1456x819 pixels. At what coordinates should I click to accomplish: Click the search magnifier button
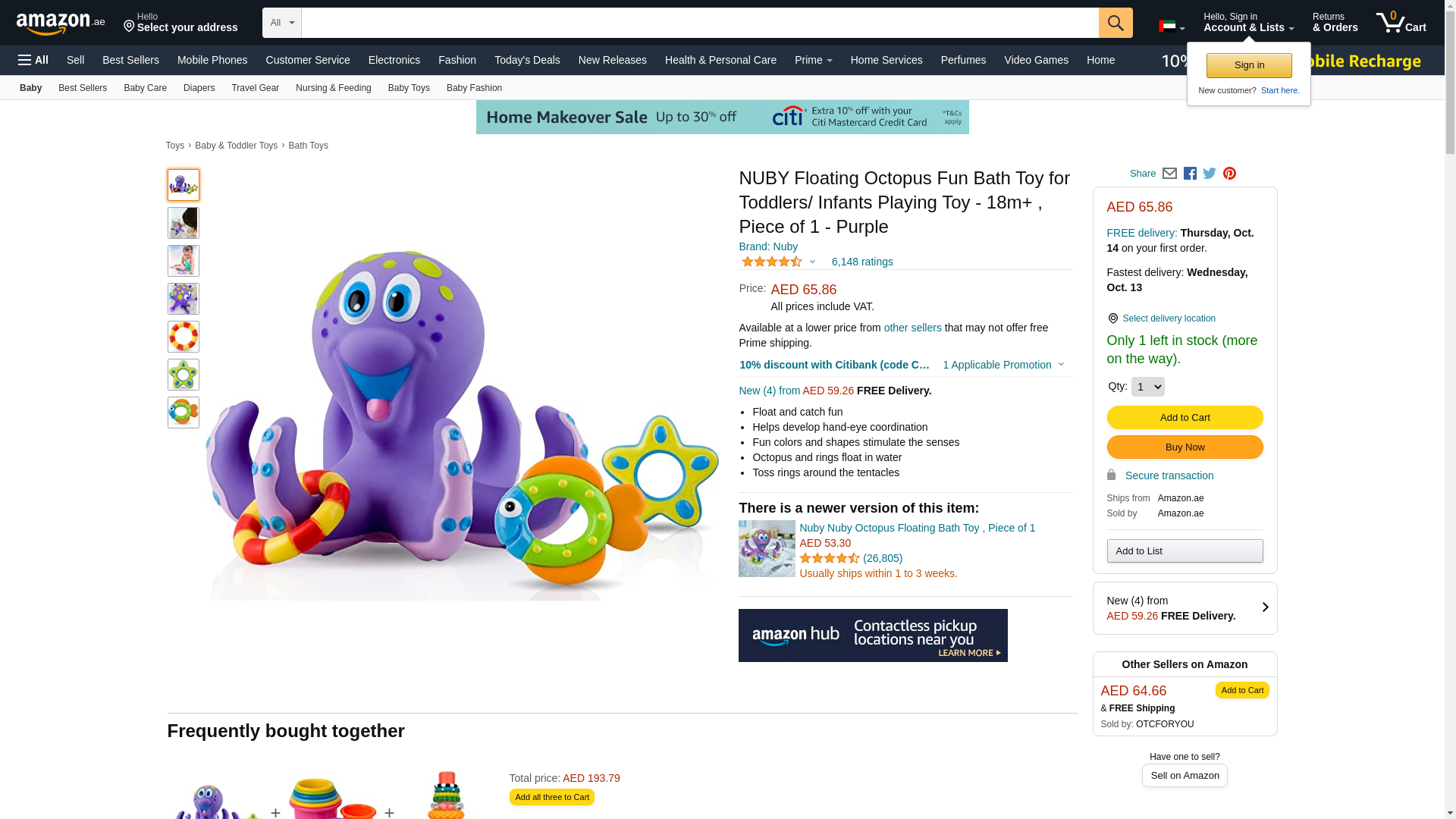point(1115,23)
